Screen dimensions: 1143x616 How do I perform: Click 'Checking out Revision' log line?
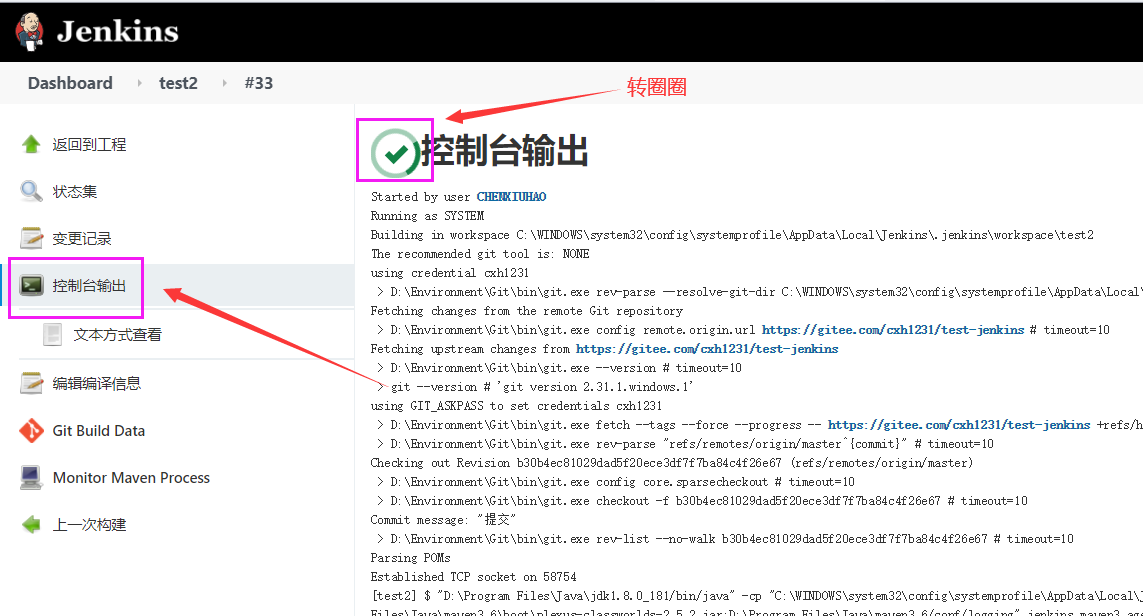coord(671,463)
